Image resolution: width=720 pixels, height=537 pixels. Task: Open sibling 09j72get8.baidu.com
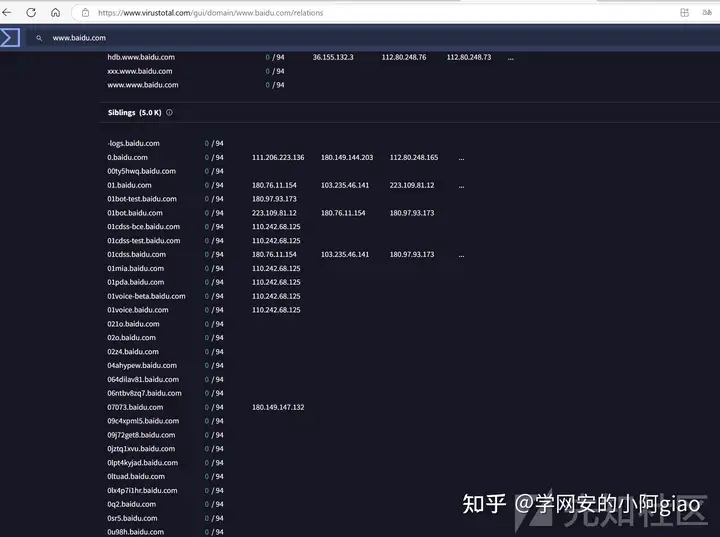tap(141, 435)
